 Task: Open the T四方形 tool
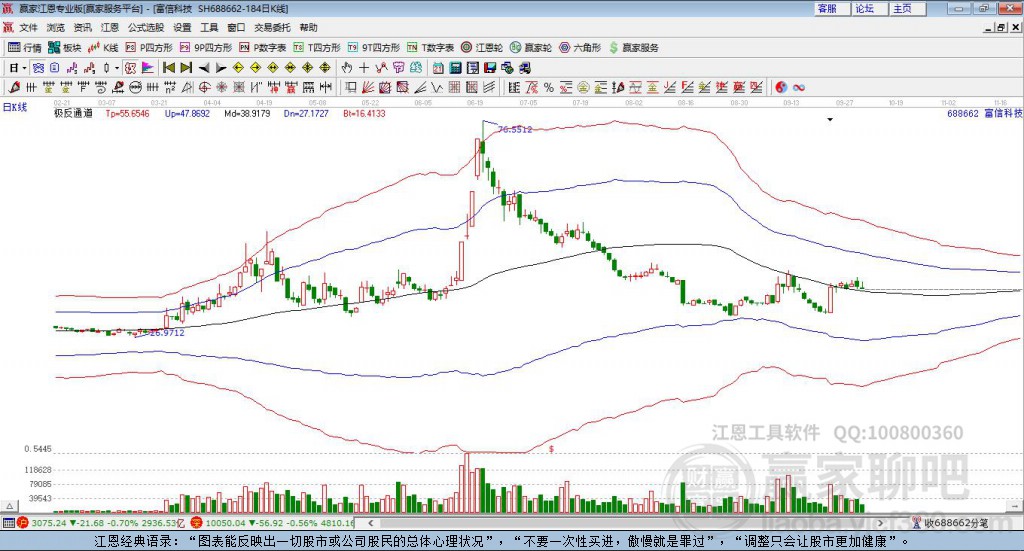click(x=317, y=48)
